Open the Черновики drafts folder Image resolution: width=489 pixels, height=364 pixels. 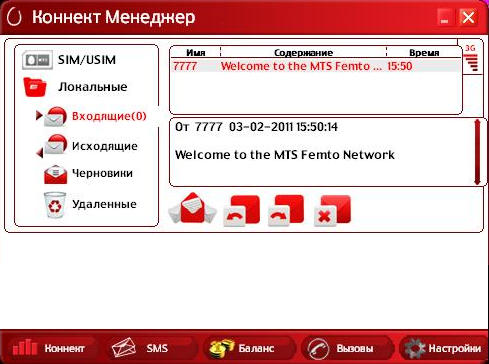89,174
